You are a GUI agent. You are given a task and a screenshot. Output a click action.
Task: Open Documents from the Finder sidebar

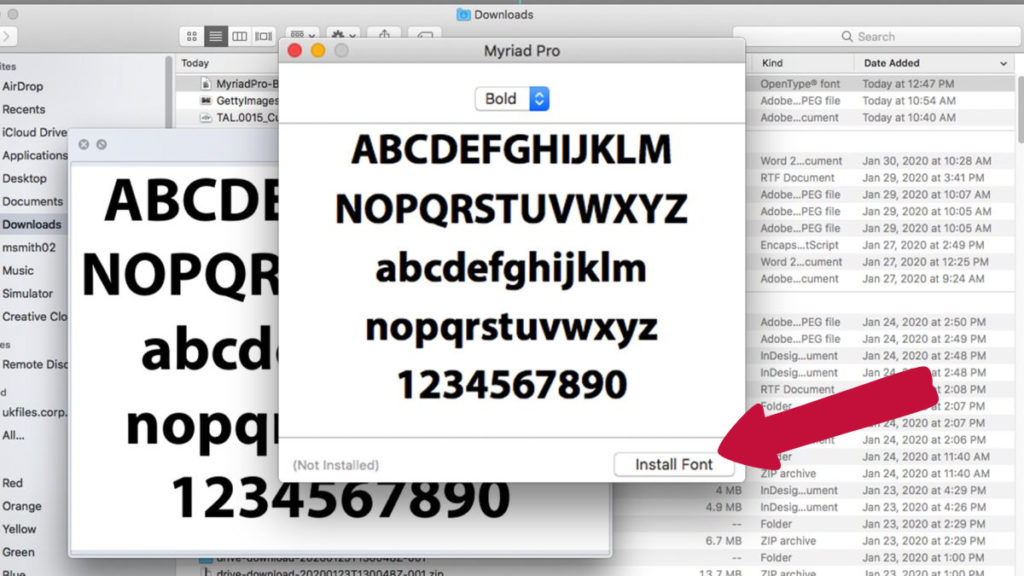pyautogui.click(x=33, y=201)
